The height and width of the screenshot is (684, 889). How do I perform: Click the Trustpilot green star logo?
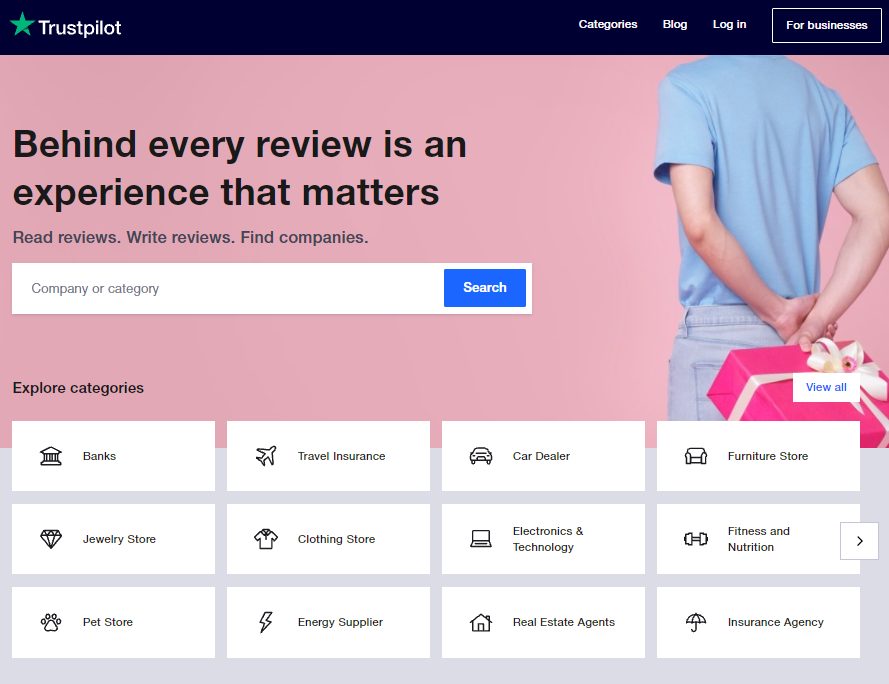[23, 24]
